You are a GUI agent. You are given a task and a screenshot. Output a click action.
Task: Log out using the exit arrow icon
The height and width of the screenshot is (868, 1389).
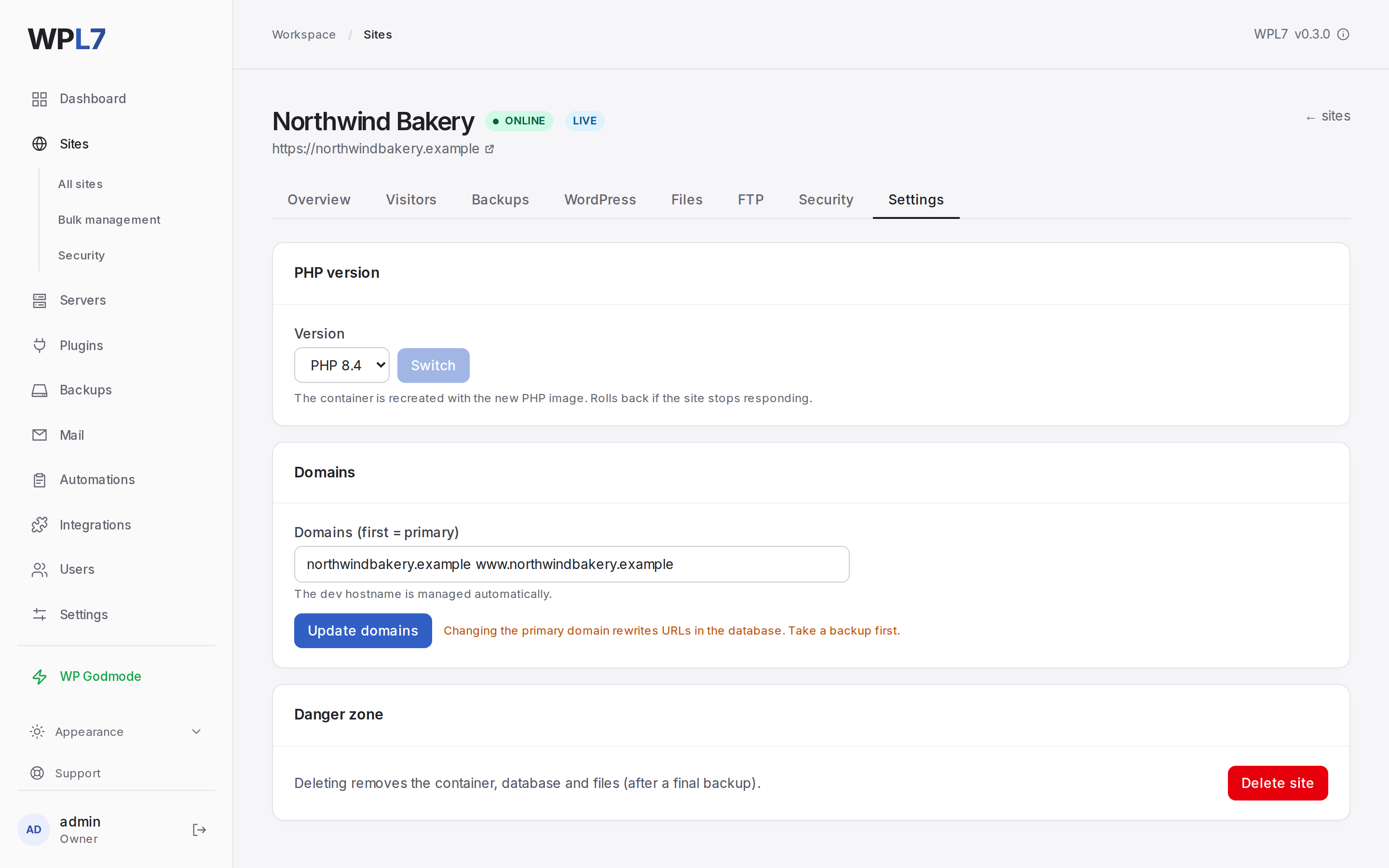coord(199,830)
